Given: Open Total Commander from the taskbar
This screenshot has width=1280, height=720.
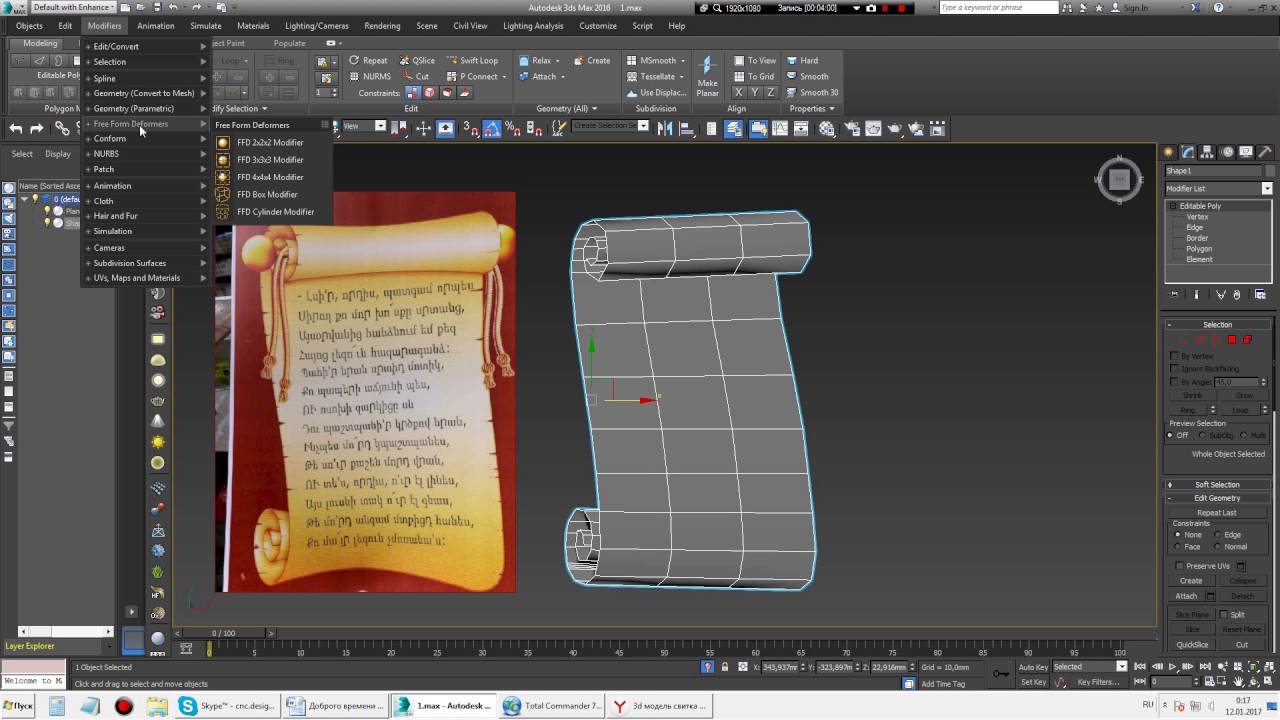Looking at the screenshot, I should pyautogui.click(x=553, y=706).
